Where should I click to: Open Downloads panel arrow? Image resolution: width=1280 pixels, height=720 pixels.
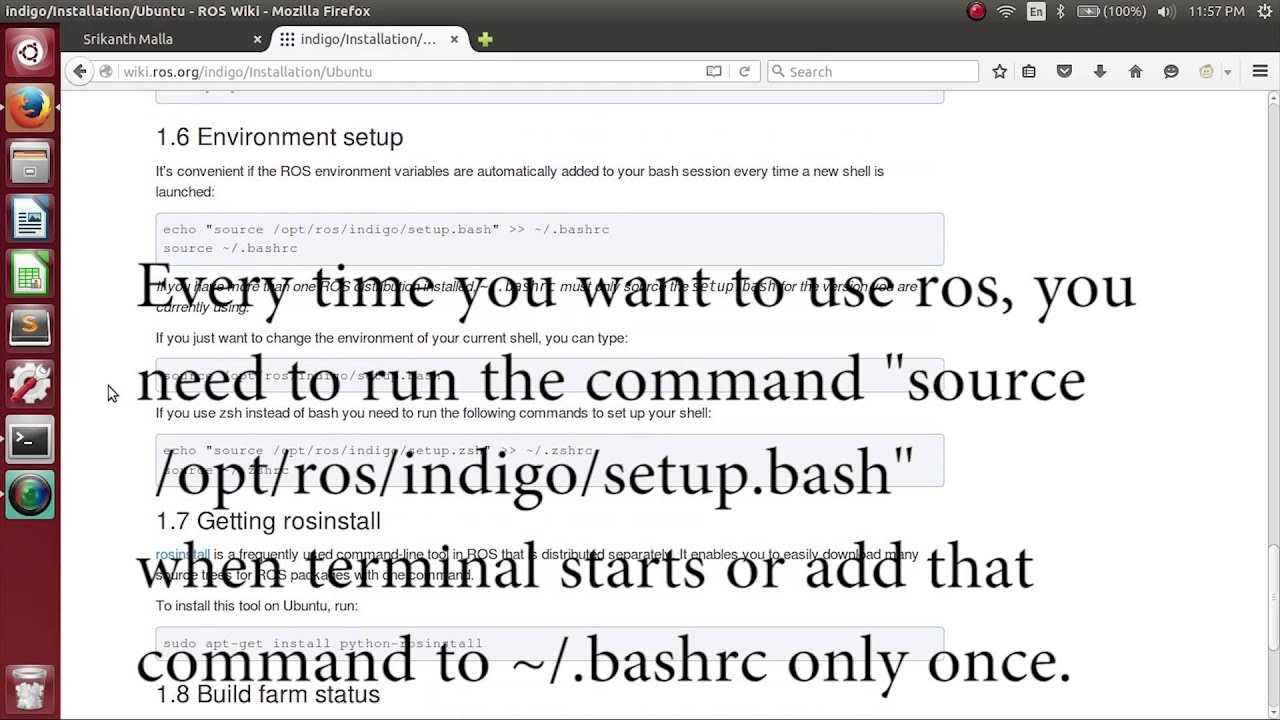click(x=1100, y=71)
